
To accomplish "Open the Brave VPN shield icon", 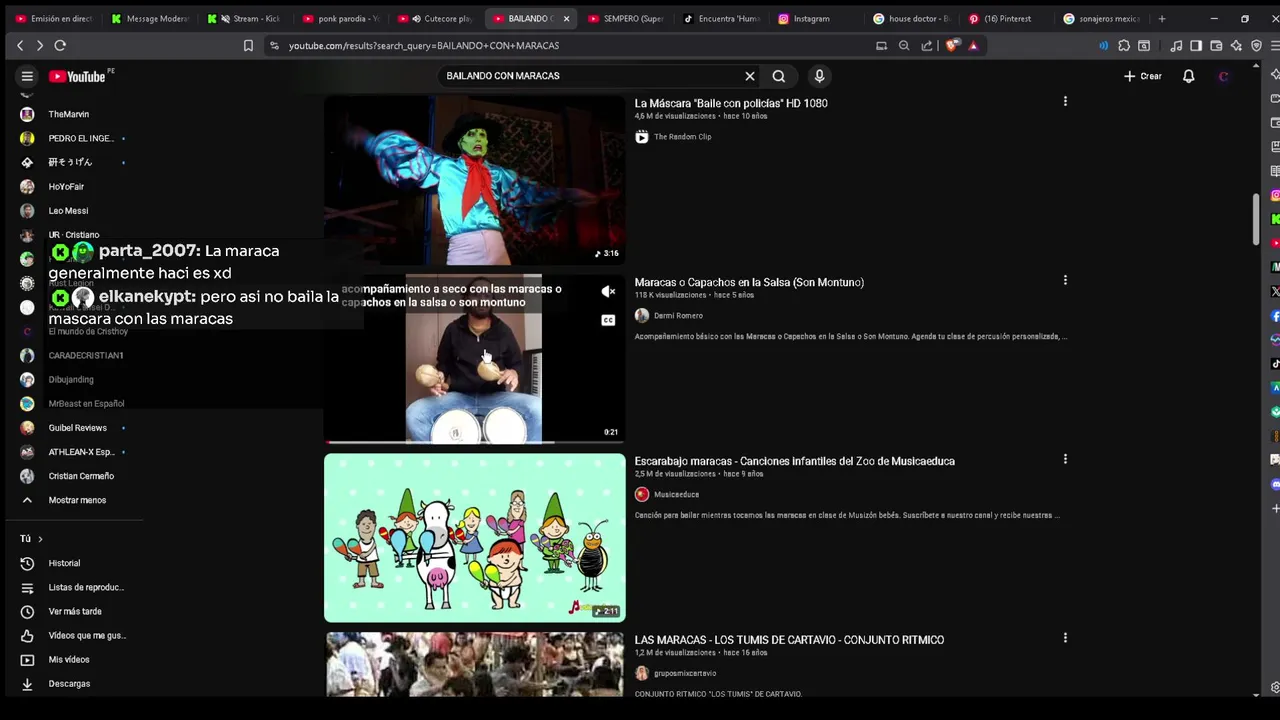I will pyautogui.click(x=1257, y=45).
